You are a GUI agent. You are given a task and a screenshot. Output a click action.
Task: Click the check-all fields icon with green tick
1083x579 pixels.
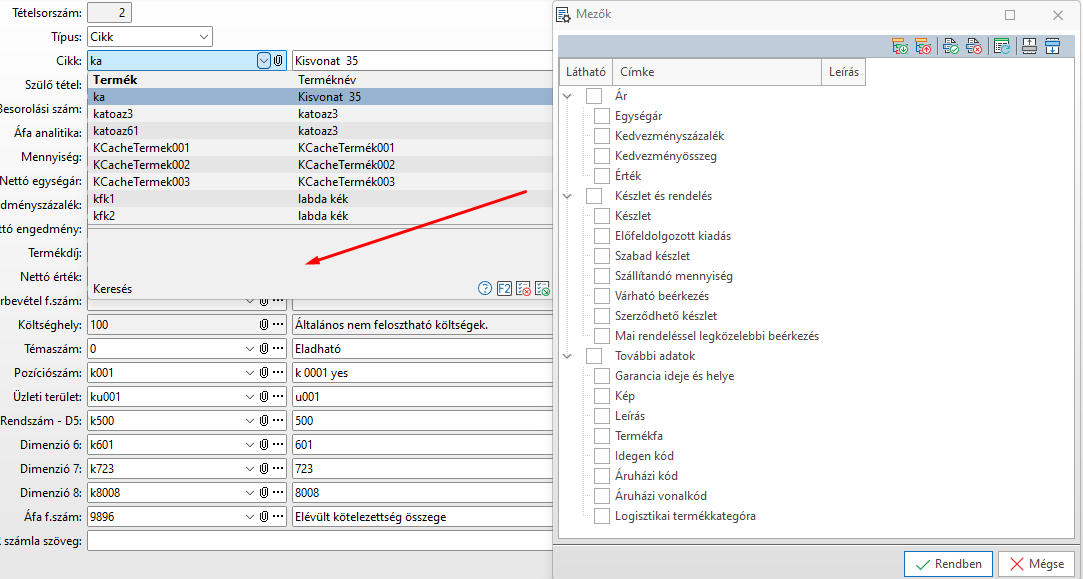click(x=951, y=46)
